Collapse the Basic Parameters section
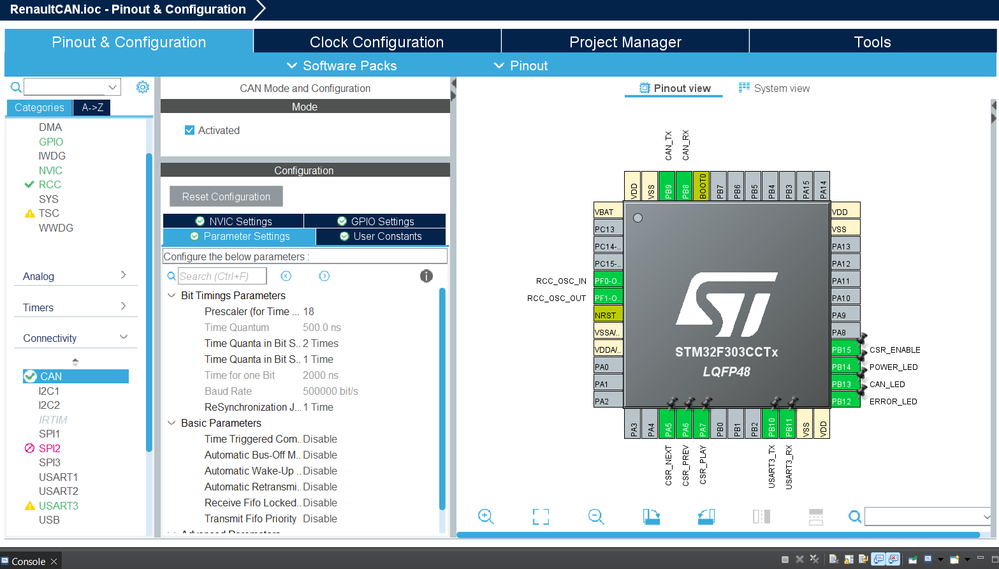 coord(171,422)
